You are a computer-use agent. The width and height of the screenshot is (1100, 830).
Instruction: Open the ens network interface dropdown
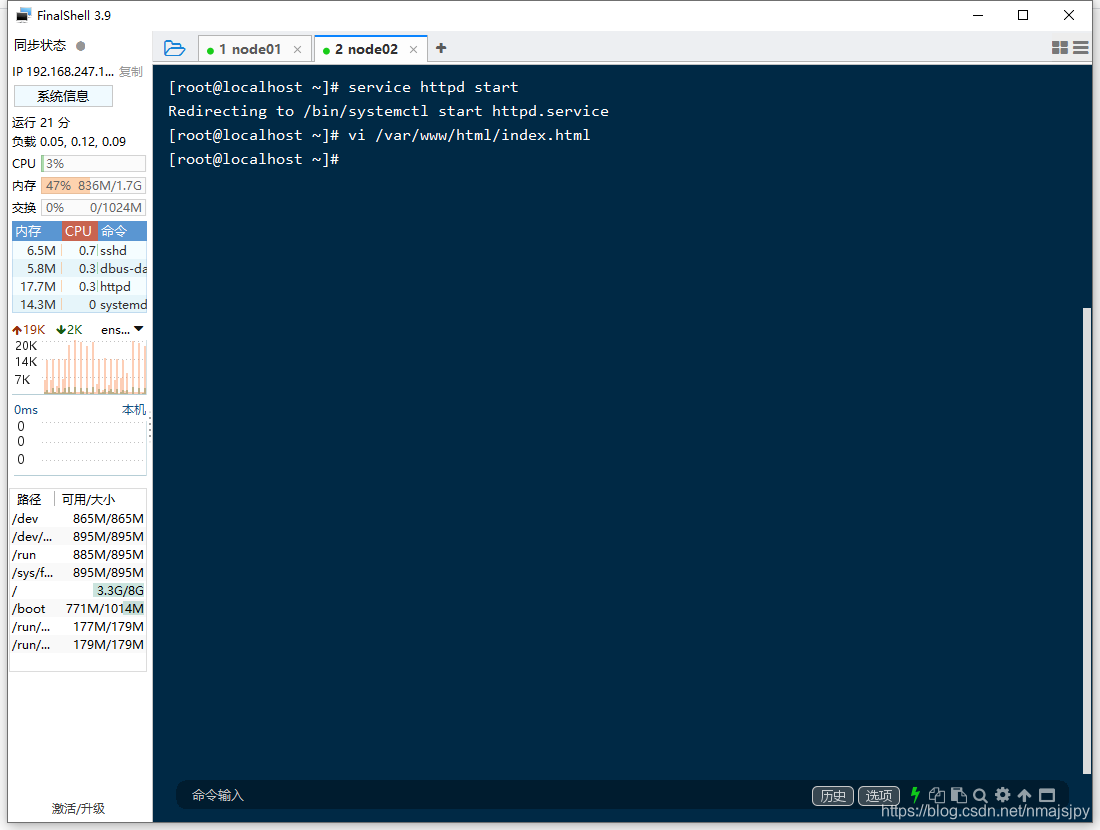122,329
